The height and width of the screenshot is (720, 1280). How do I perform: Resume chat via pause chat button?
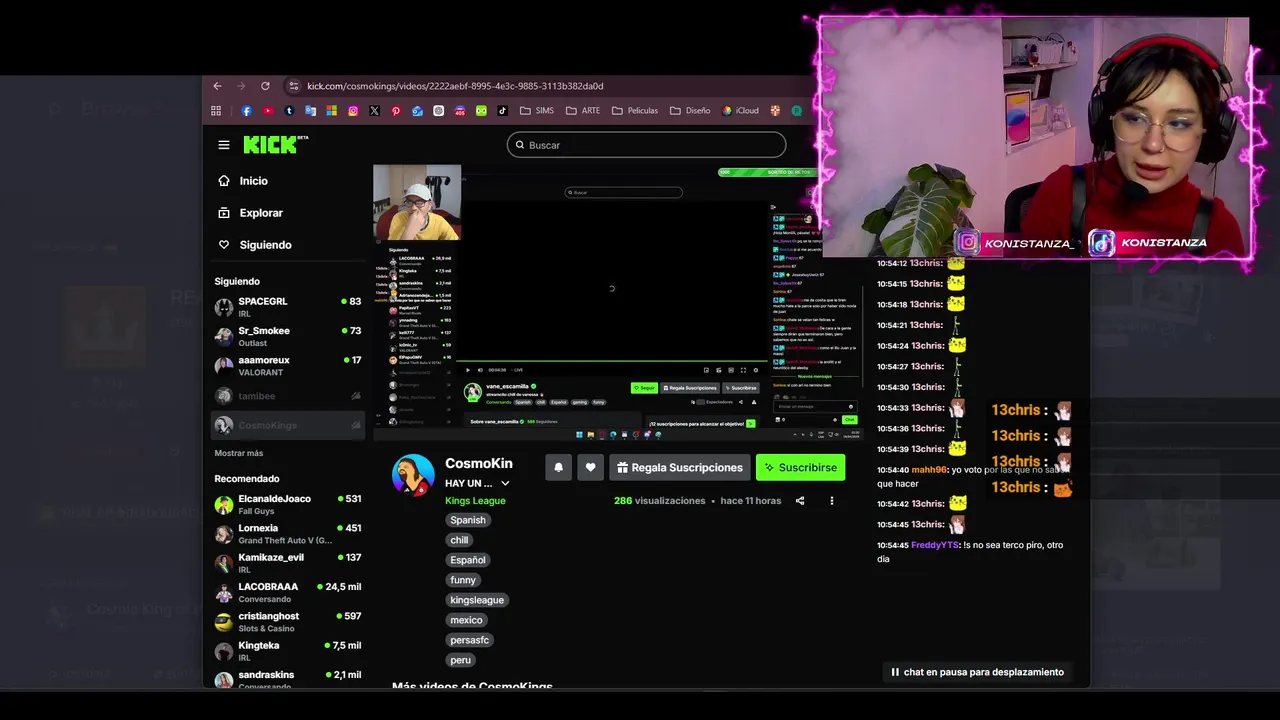[976, 672]
